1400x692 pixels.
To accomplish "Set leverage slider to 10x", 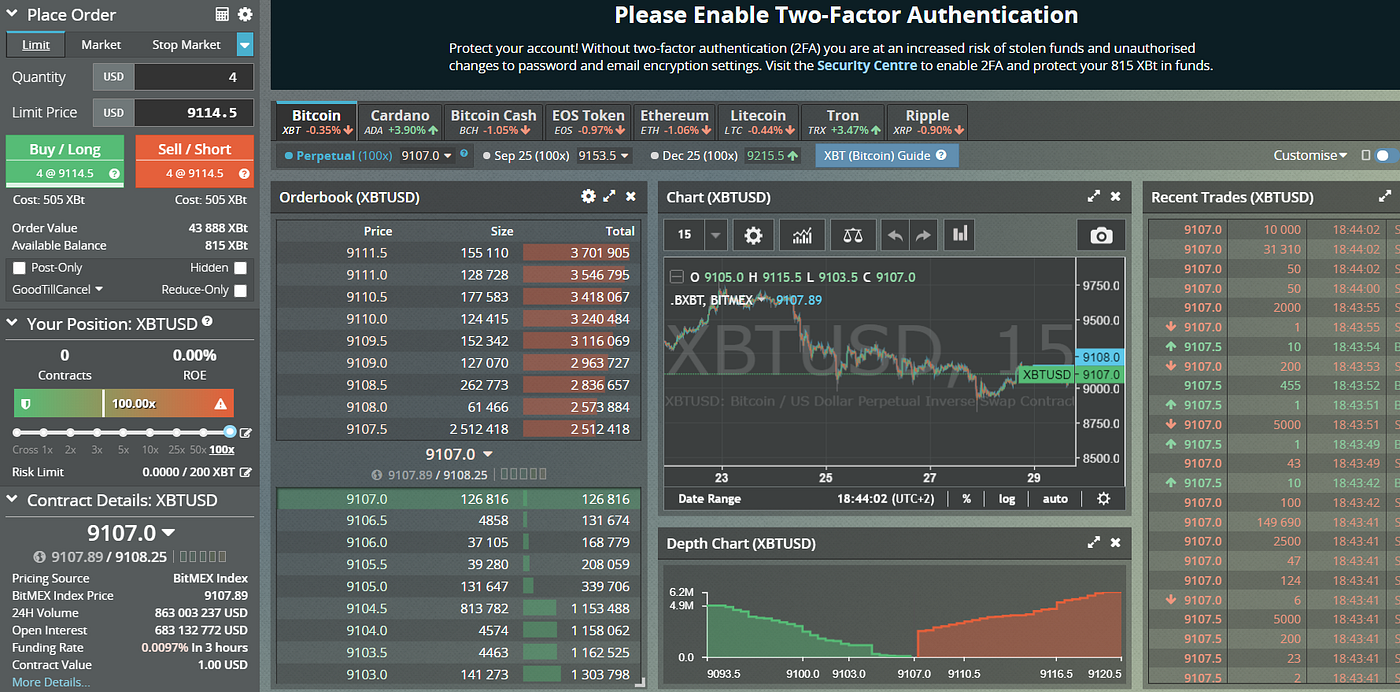I will 150,432.
